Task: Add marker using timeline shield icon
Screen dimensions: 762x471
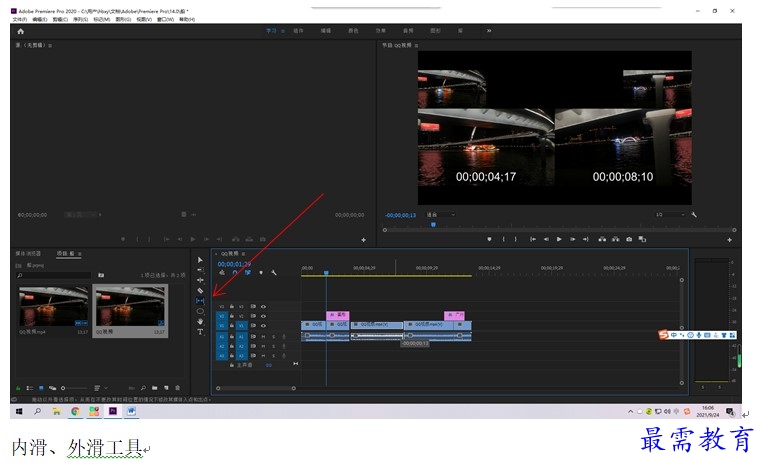Action: coord(261,273)
